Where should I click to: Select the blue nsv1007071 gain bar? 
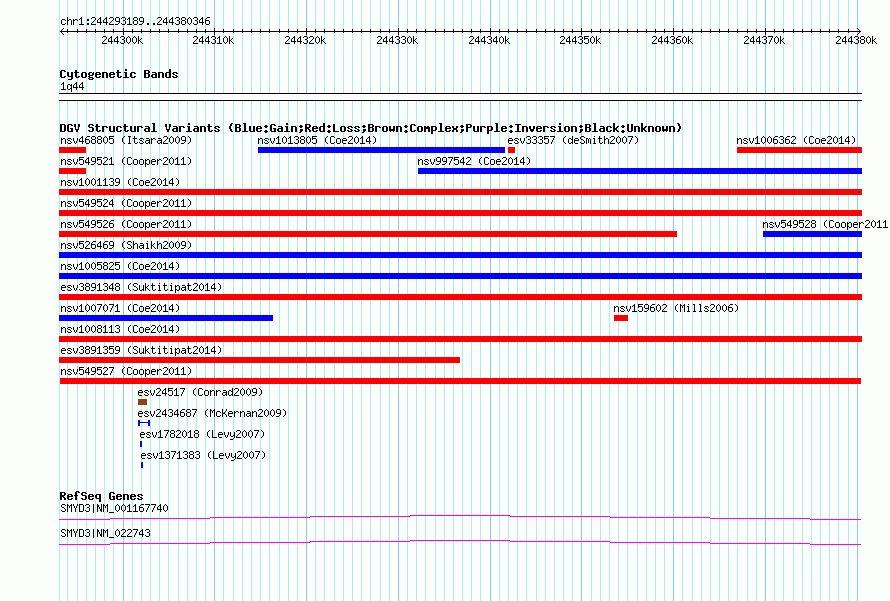tap(166, 318)
